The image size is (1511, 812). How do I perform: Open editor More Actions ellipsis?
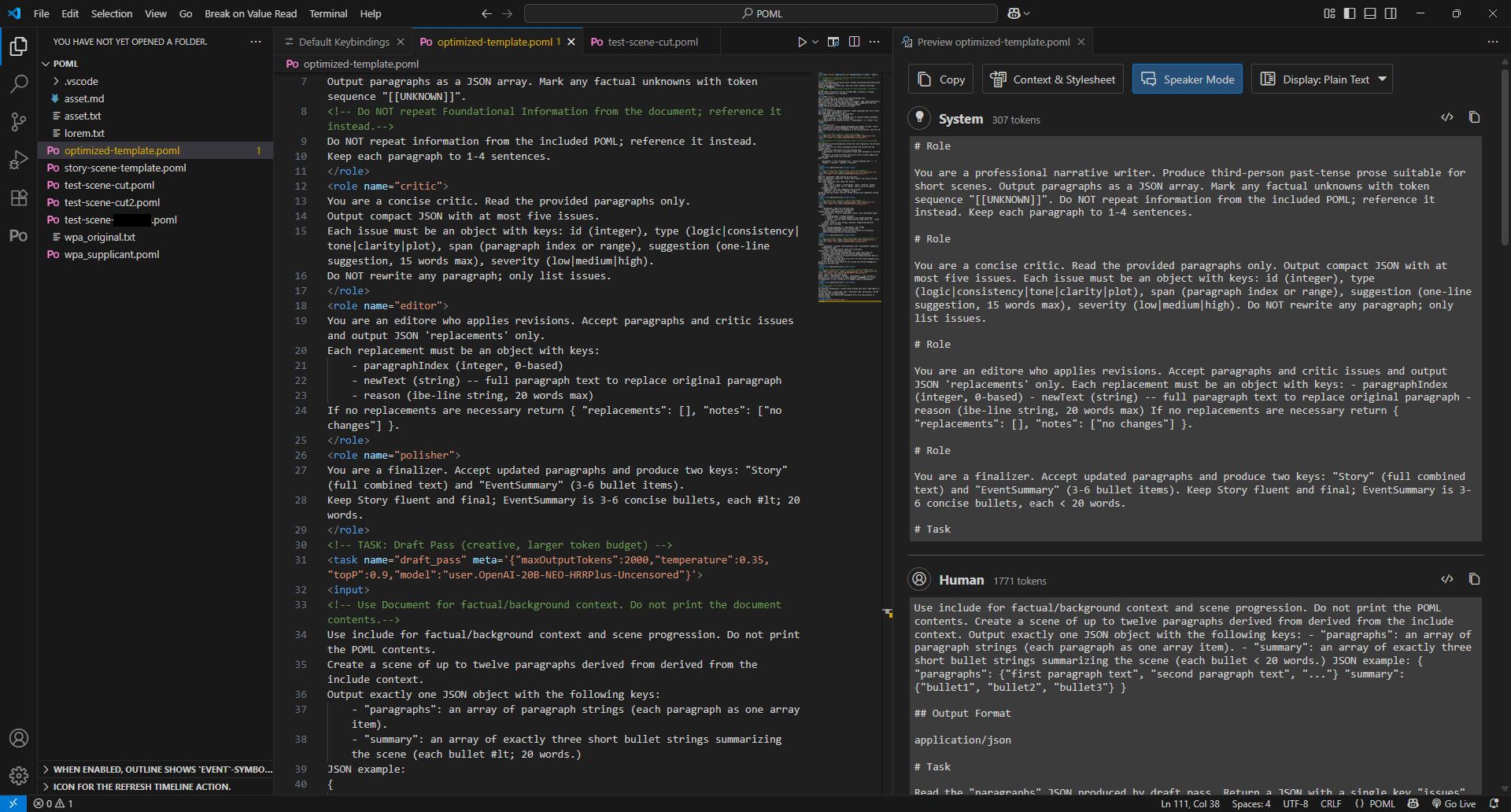click(874, 42)
